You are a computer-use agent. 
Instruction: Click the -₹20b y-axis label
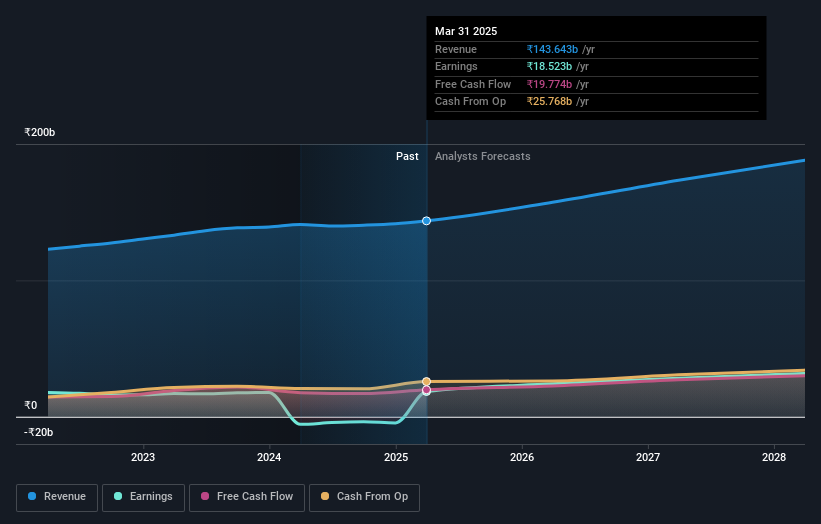[x=39, y=432]
